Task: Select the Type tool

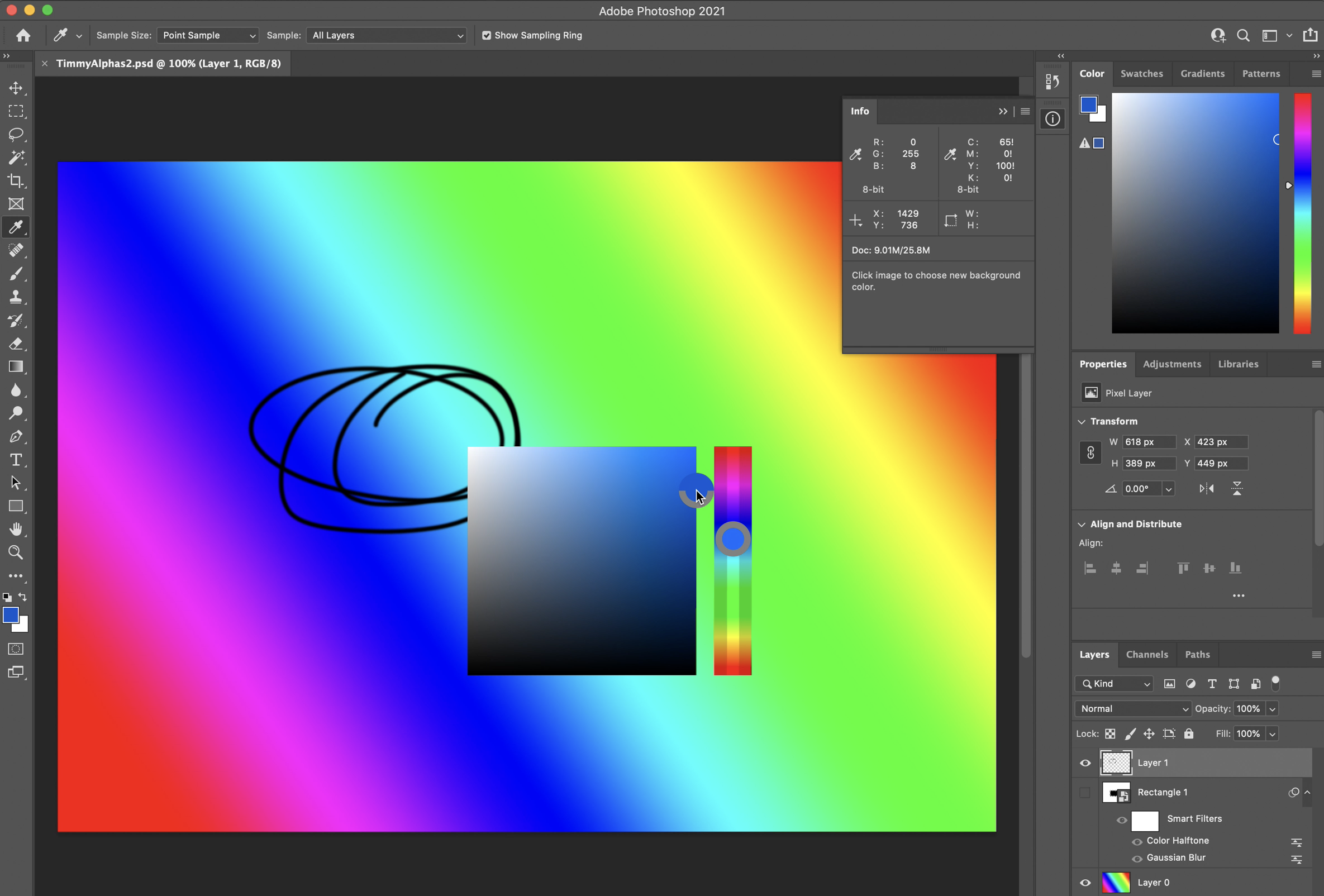Action: [16, 460]
